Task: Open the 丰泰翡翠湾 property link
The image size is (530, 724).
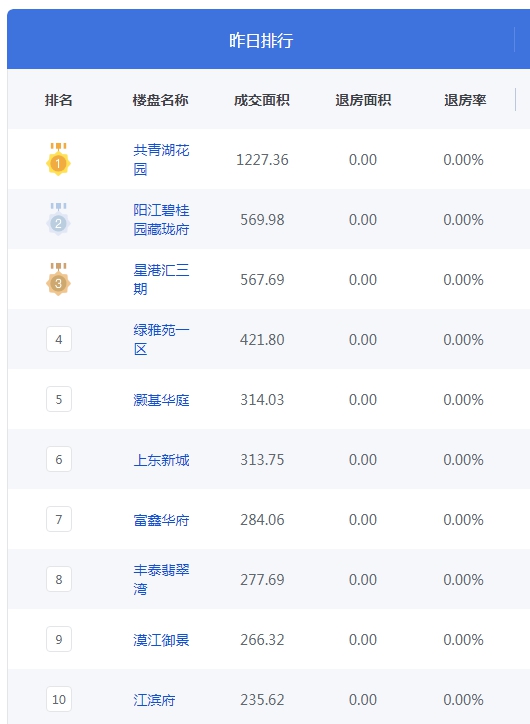Action: tap(161, 579)
